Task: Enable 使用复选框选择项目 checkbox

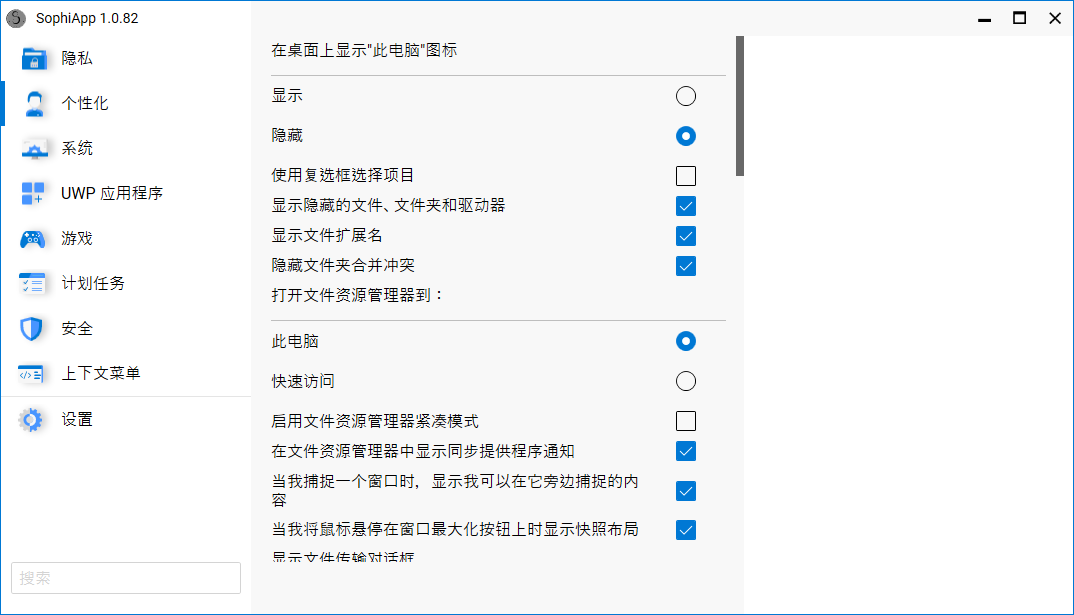Action: (686, 176)
